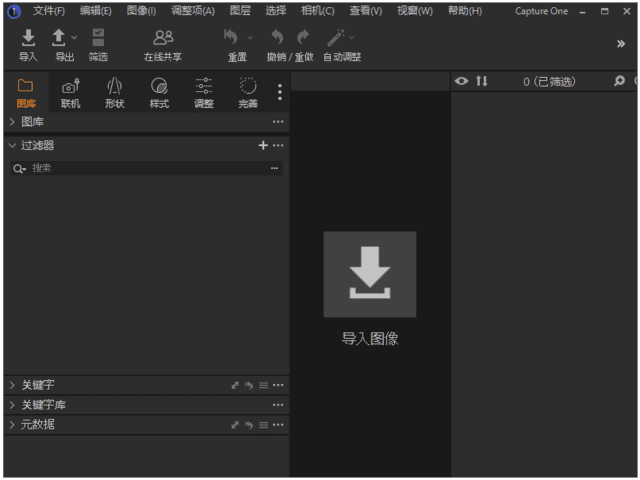Toggle sort order arrows in browser header
Image resolution: width=640 pixels, height=480 pixels.
(x=481, y=81)
